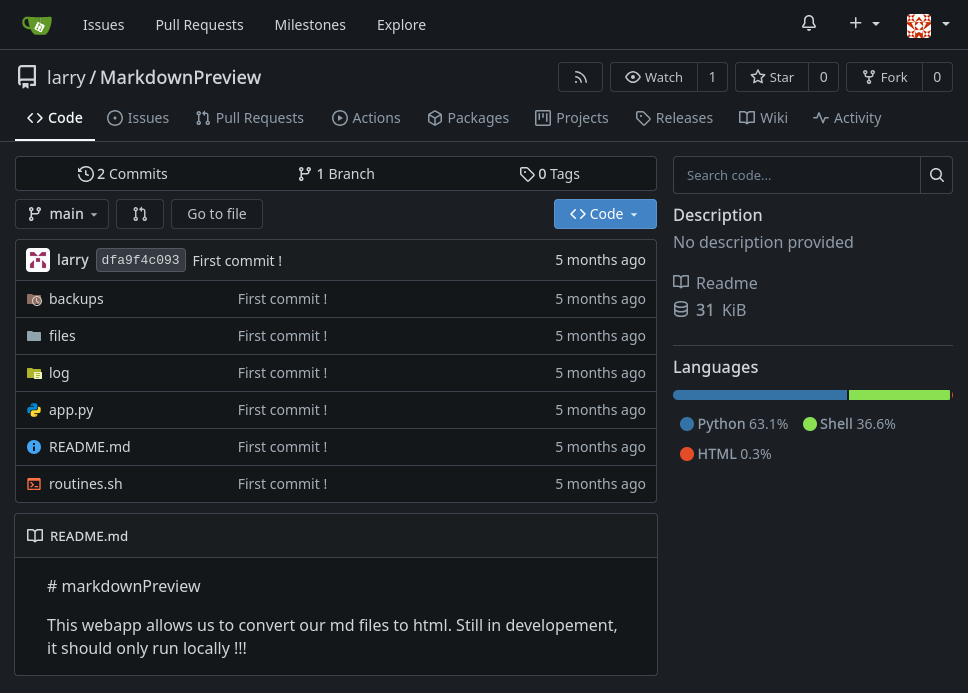The image size is (968, 693).
Task: Click the code search magnifier icon
Action: coord(936,175)
